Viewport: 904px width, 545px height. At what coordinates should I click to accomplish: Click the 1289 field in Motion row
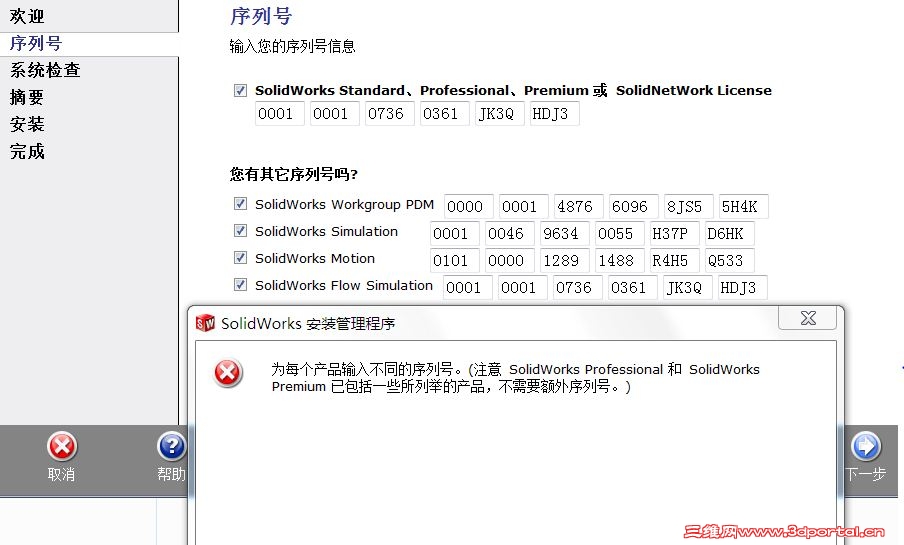tap(565, 261)
